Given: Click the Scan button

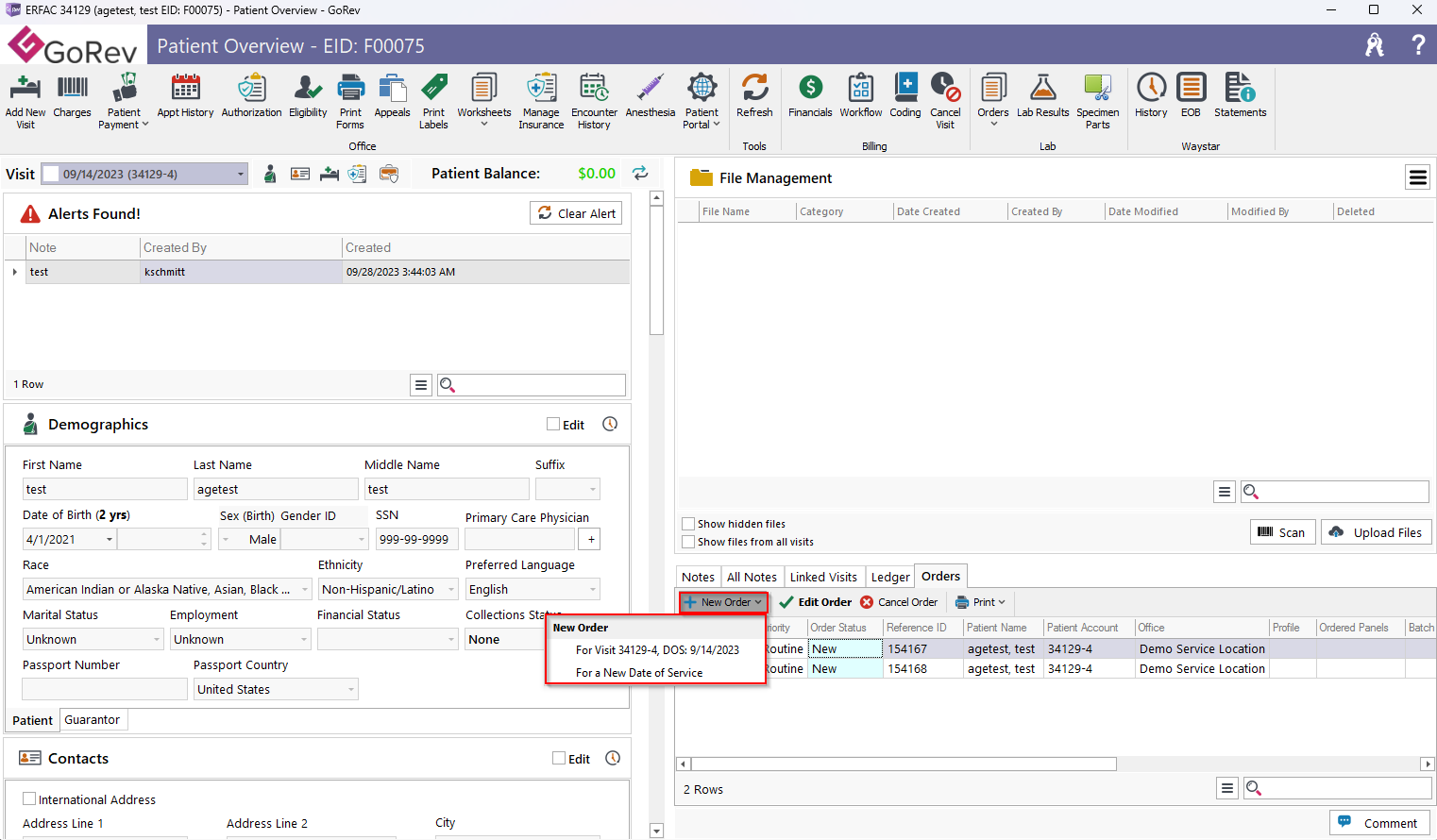Looking at the screenshot, I should pyautogui.click(x=1282, y=532).
